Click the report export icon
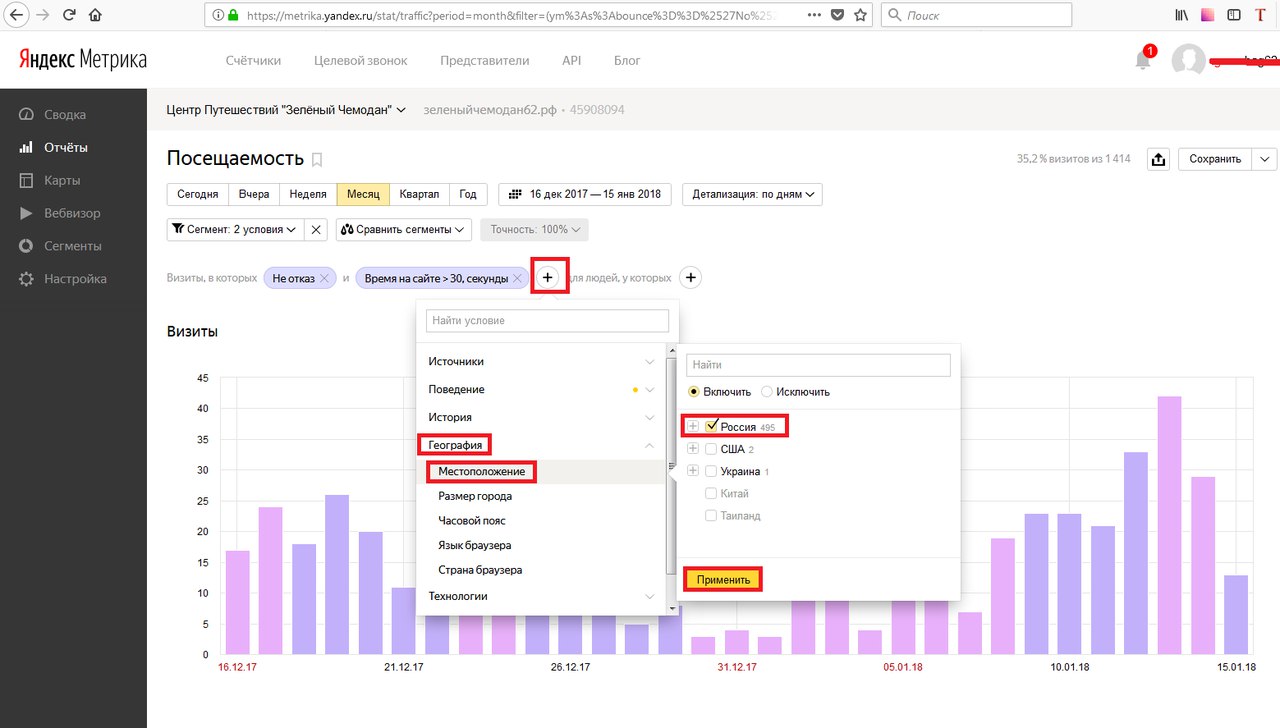 [1159, 159]
